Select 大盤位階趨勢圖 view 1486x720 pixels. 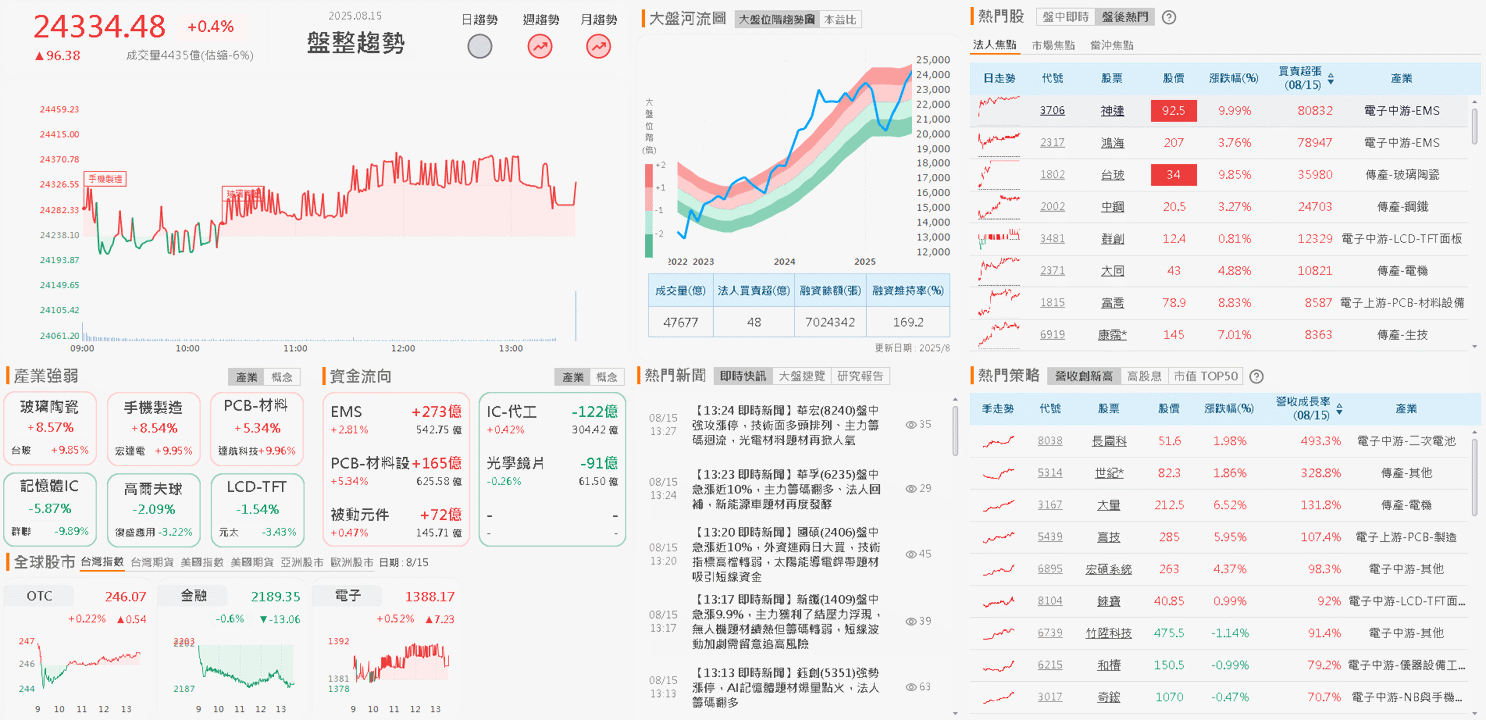pos(776,19)
